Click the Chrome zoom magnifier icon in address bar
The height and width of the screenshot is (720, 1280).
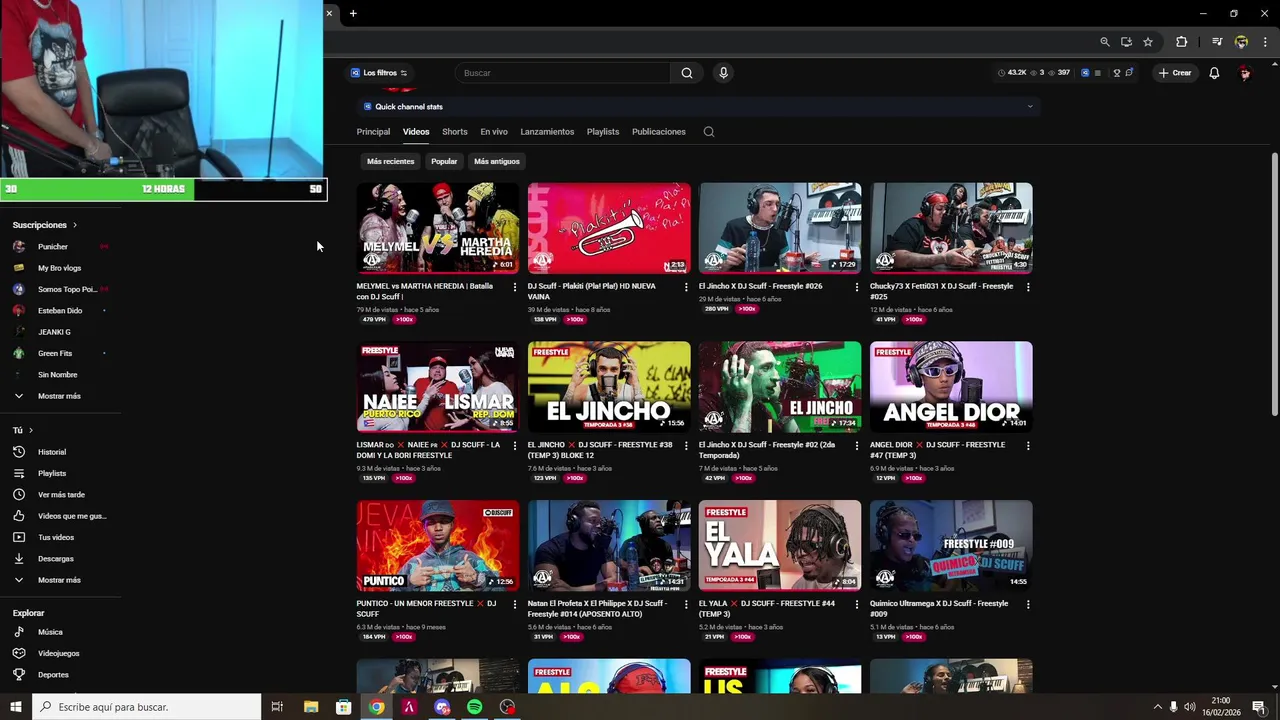1104,42
